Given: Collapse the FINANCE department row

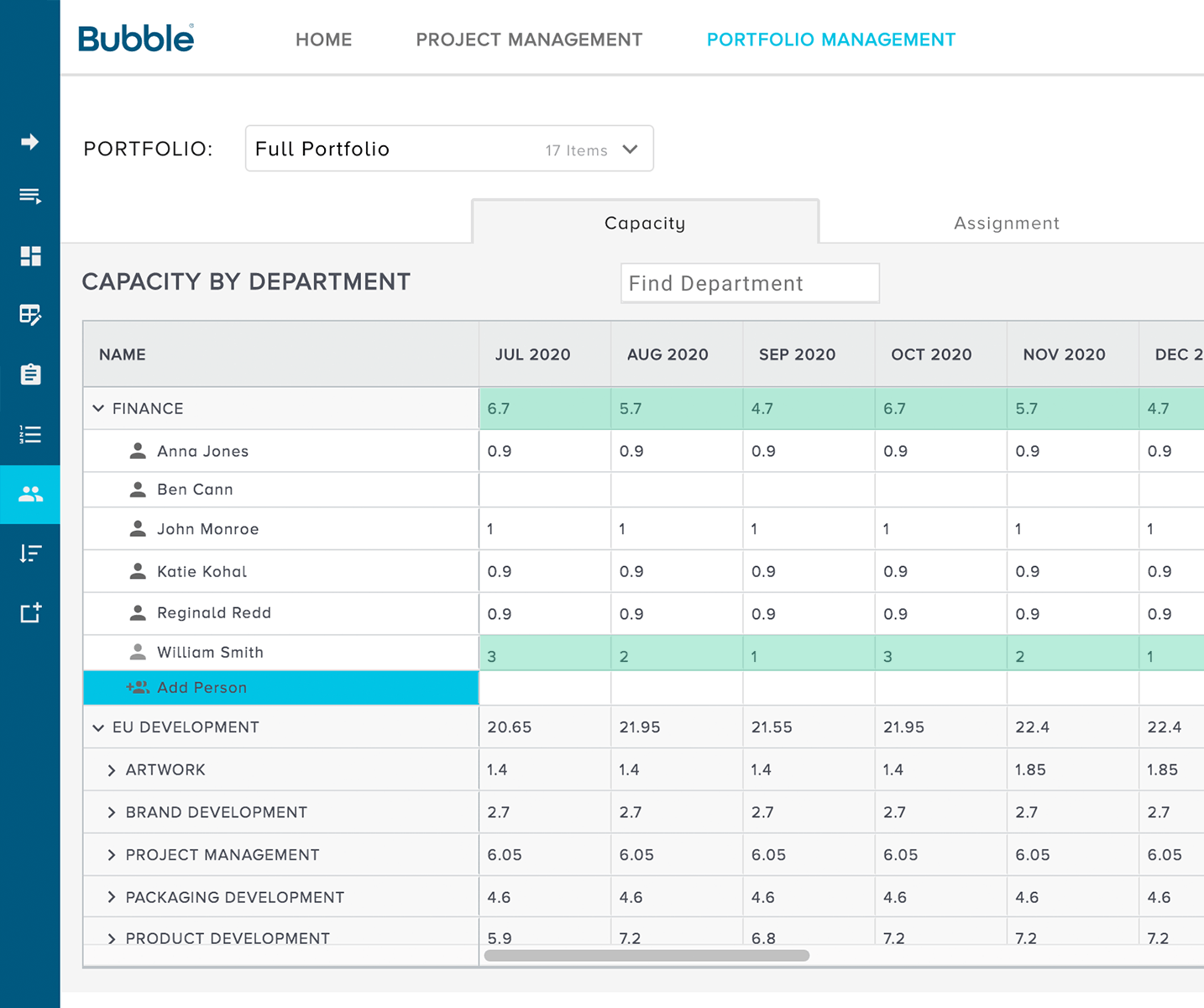Looking at the screenshot, I should pos(98,408).
